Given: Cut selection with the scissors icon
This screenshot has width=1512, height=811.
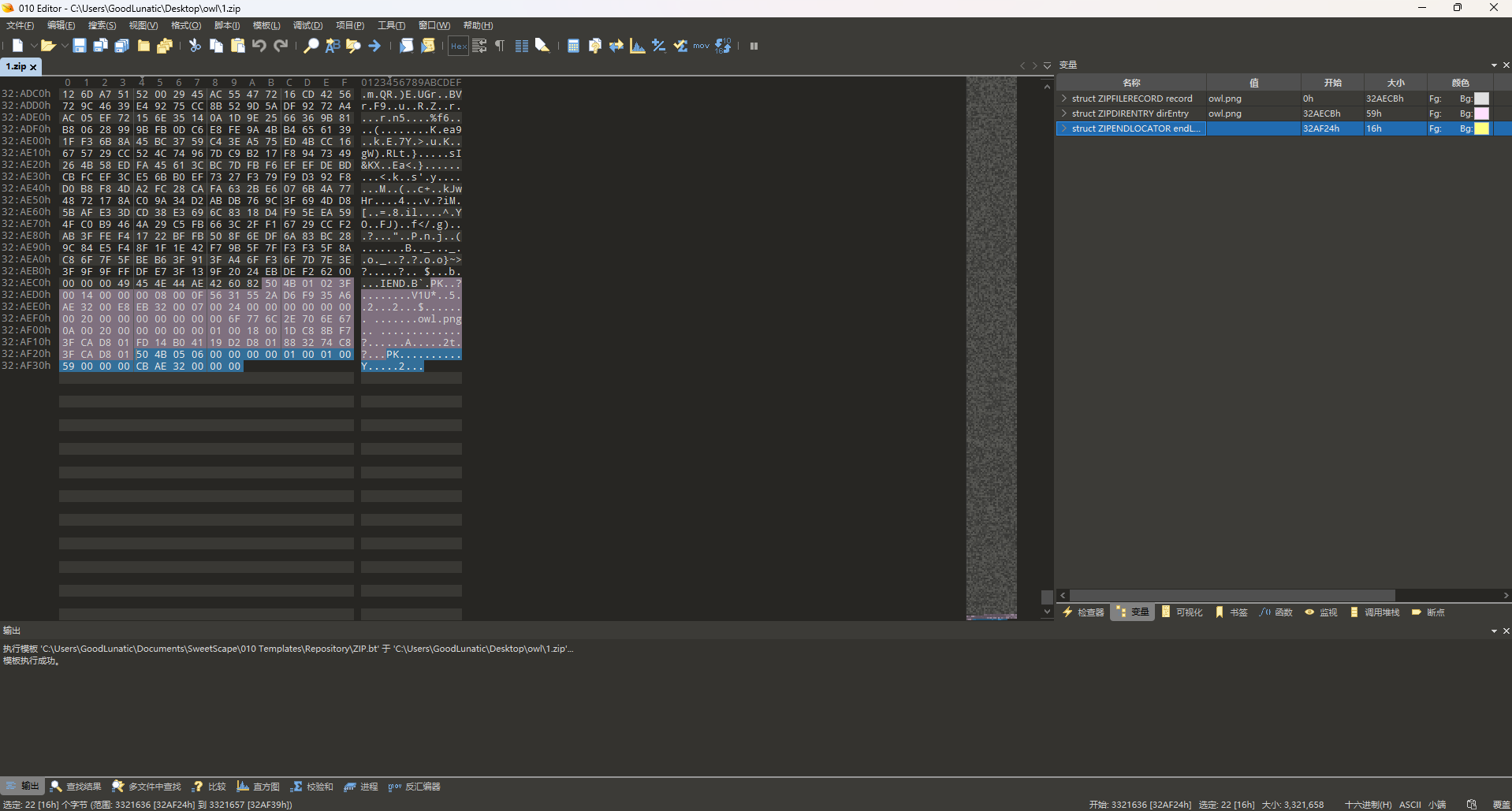Looking at the screenshot, I should coord(195,46).
